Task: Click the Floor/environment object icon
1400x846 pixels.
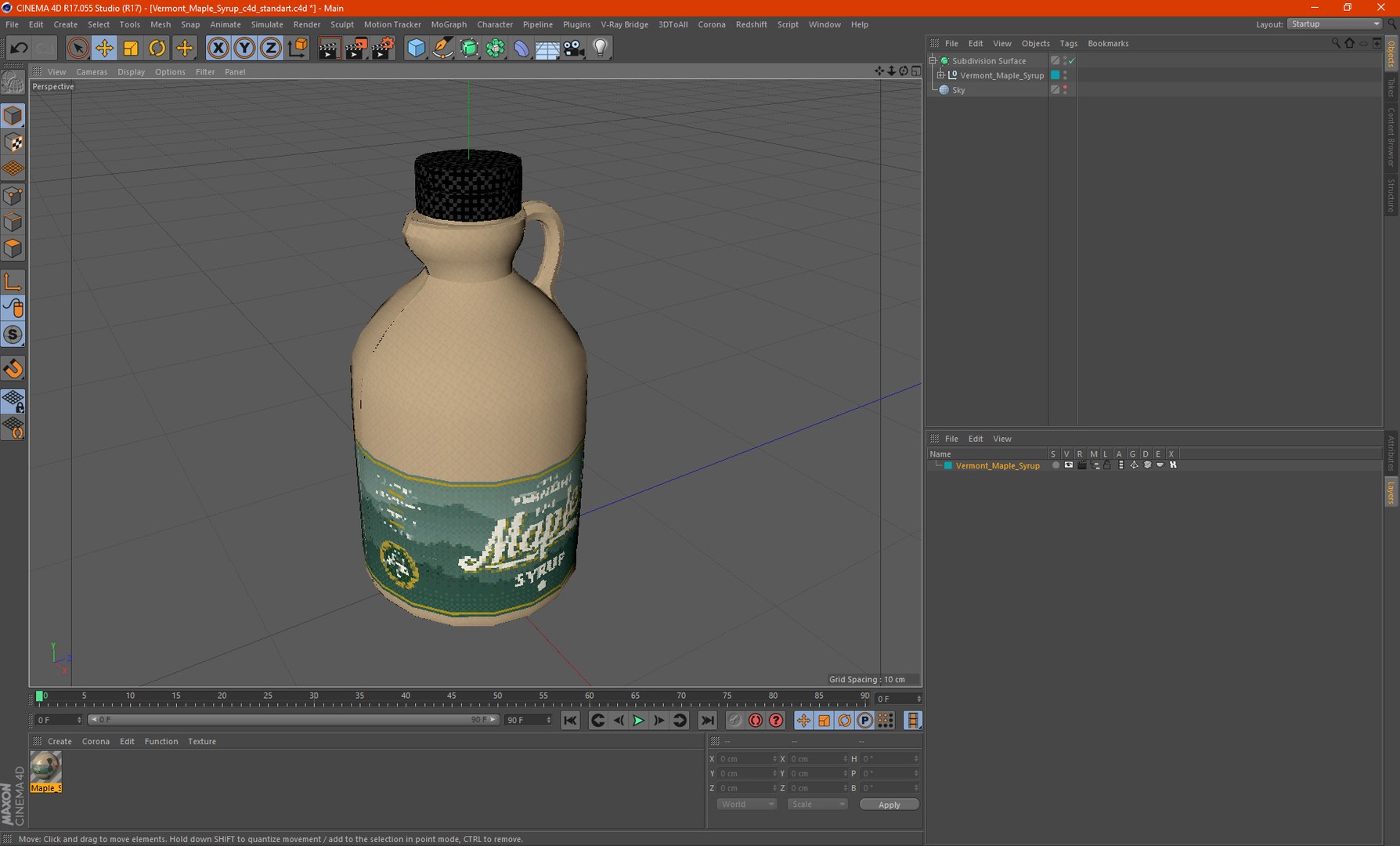Action: [x=547, y=49]
